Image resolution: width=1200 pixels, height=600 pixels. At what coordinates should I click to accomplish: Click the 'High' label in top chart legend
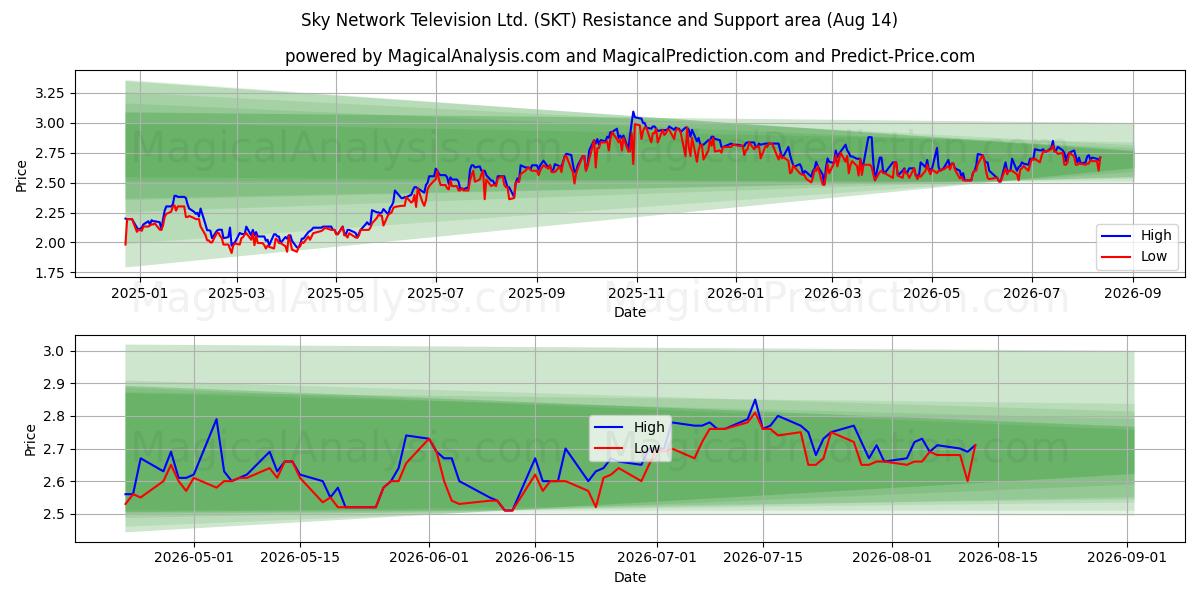1156,236
